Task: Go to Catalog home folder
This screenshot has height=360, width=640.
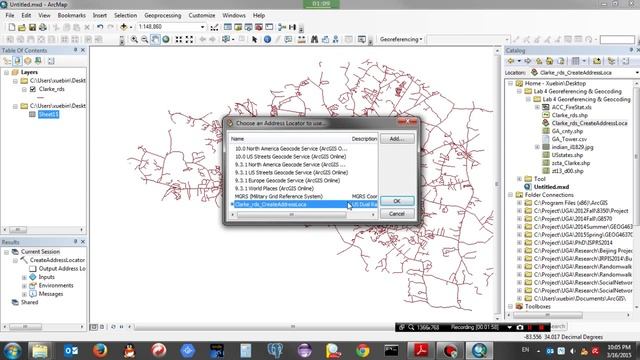Action: tap(550, 61)
